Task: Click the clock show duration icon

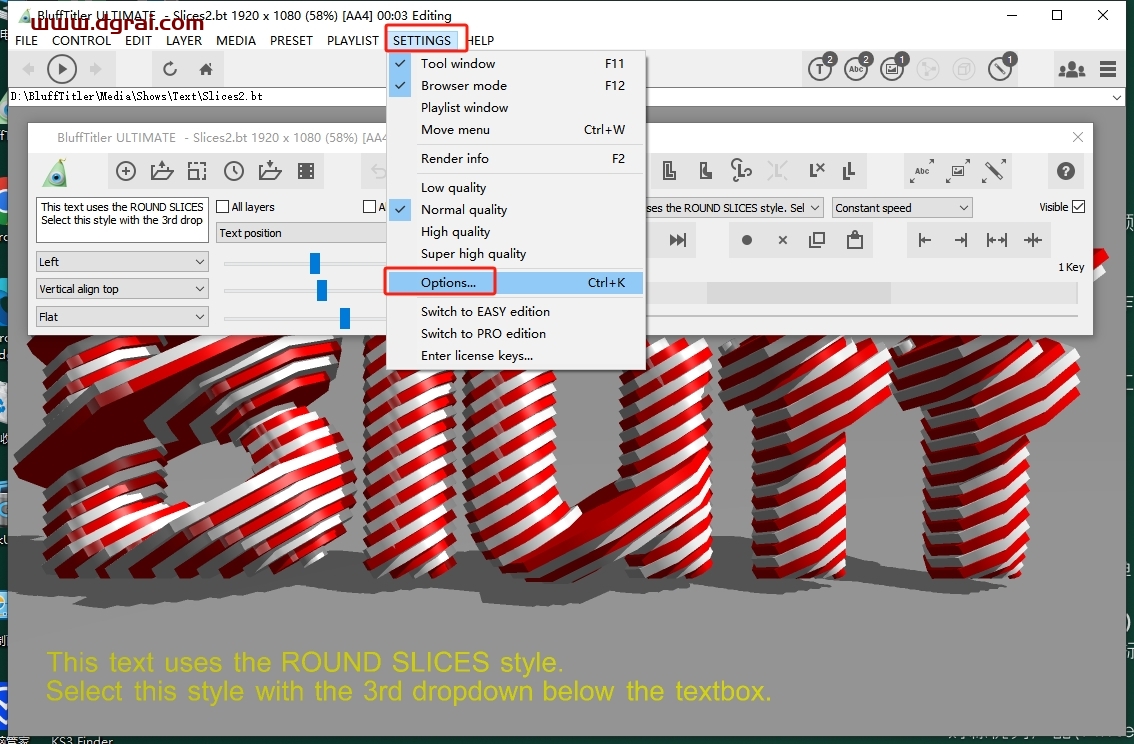Action: point(234,171)
